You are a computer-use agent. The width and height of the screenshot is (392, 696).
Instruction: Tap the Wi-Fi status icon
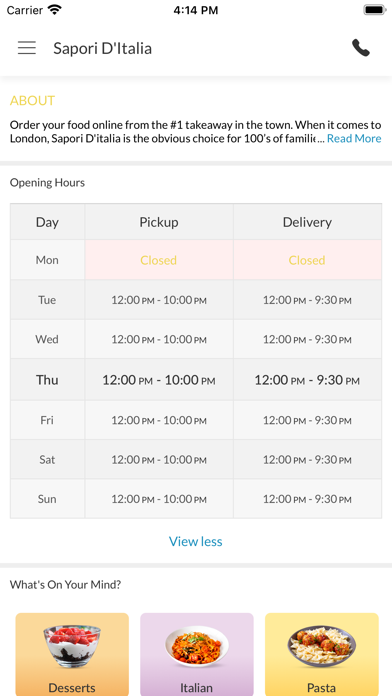point(55,10)
